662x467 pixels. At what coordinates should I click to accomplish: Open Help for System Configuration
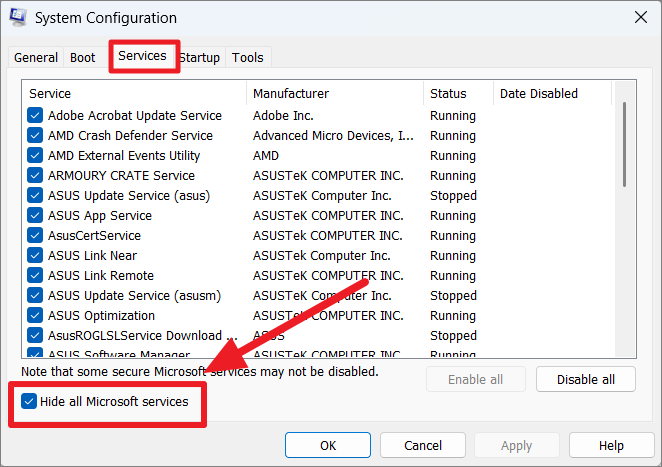click(611, 445)
